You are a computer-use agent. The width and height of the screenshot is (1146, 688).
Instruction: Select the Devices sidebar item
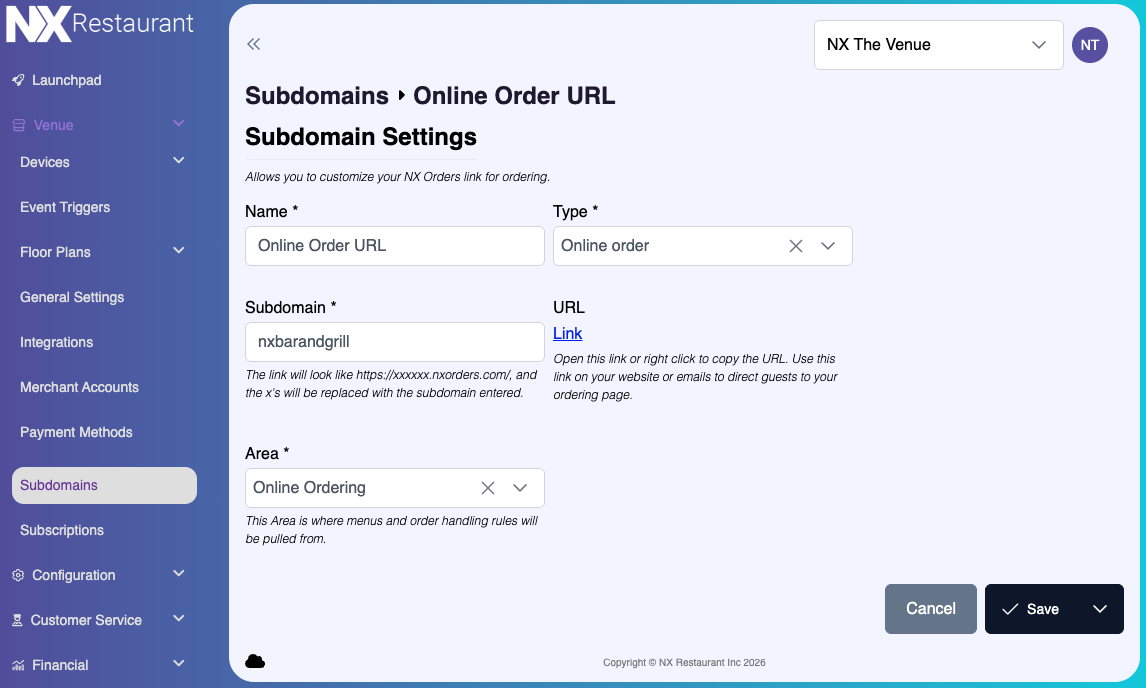pyautogui.click(x=44, y=161)
